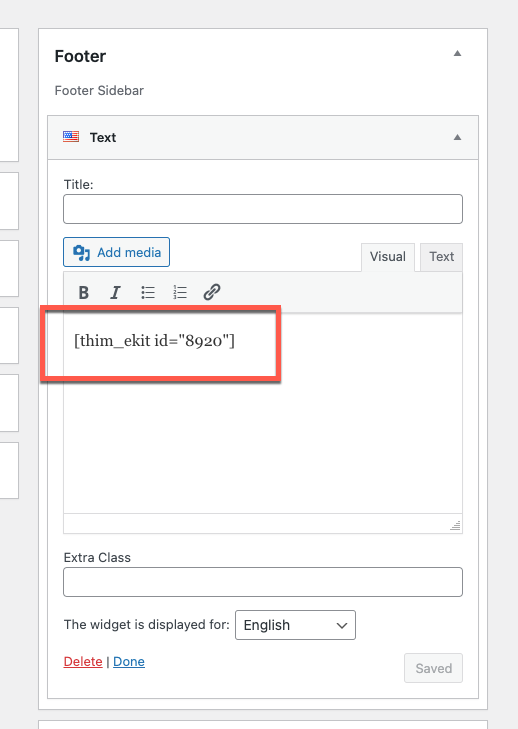This screenshot has height=729, width=518.
Task: Collapse the Footer sidebar panel
Action: pos(458,53)
